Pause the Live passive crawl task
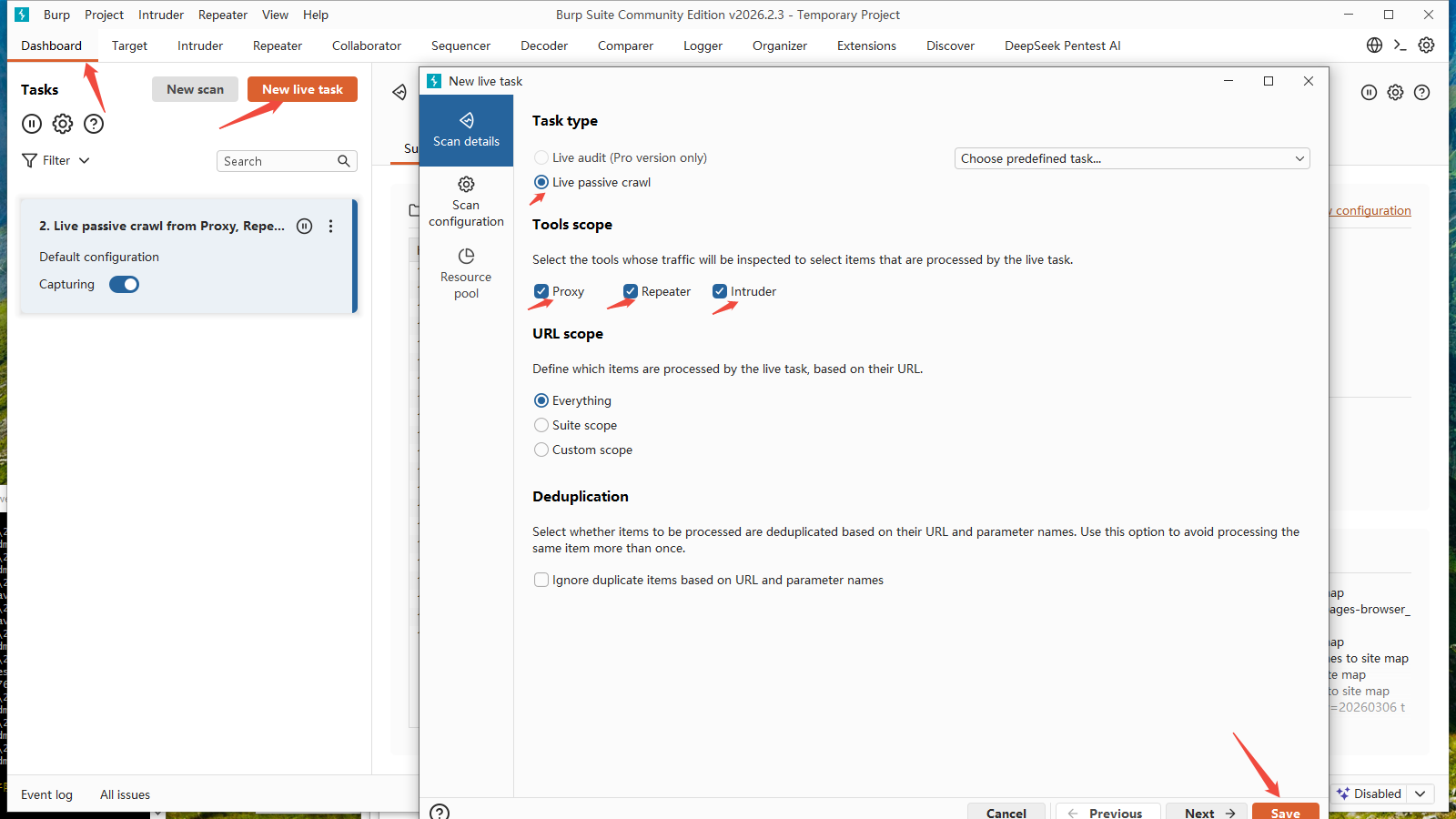This screenshot has width=1456, height=819. click(305, 227)
